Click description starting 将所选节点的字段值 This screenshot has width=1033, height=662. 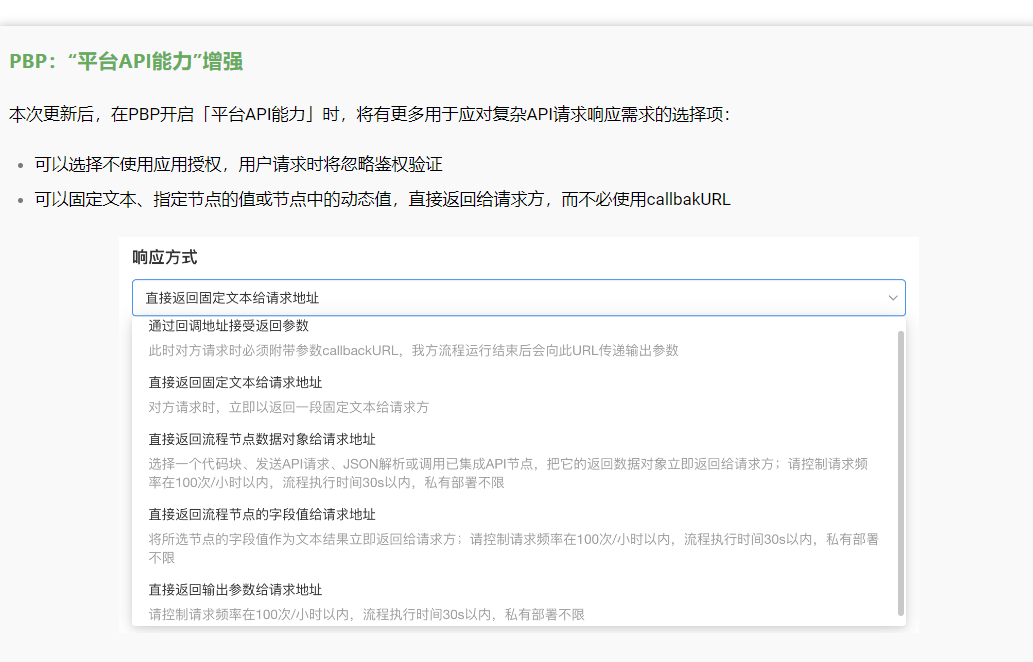[514, 548]
